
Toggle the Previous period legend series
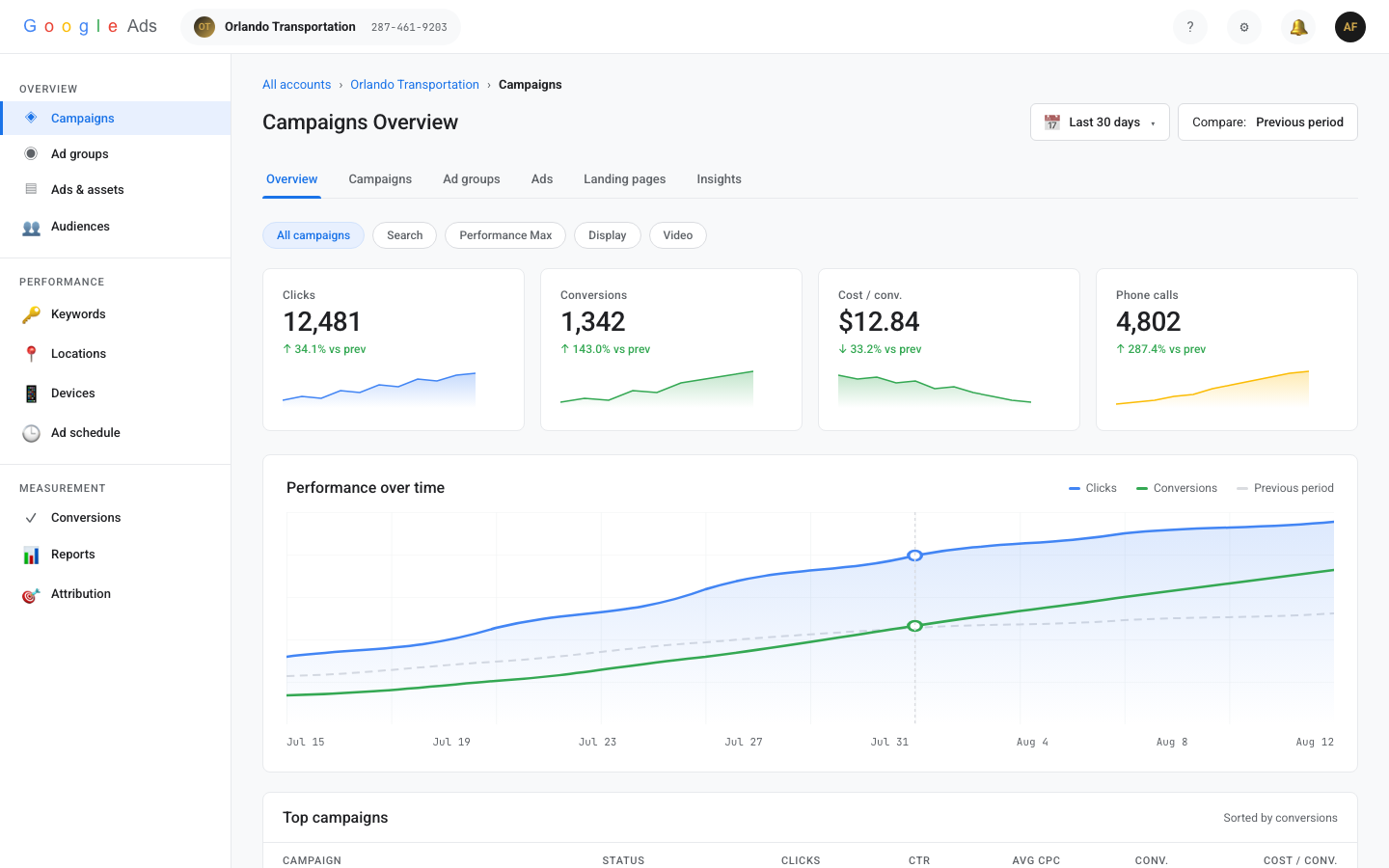pos(1285,488)
